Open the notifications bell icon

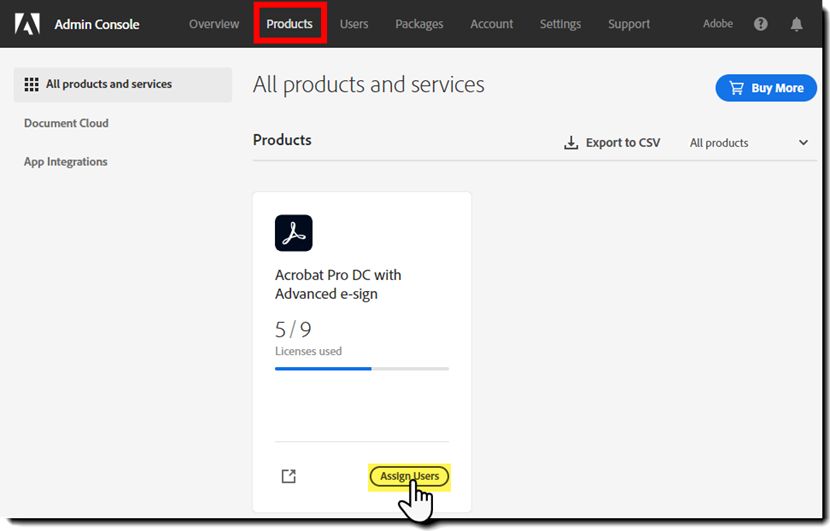coord(796,24)
